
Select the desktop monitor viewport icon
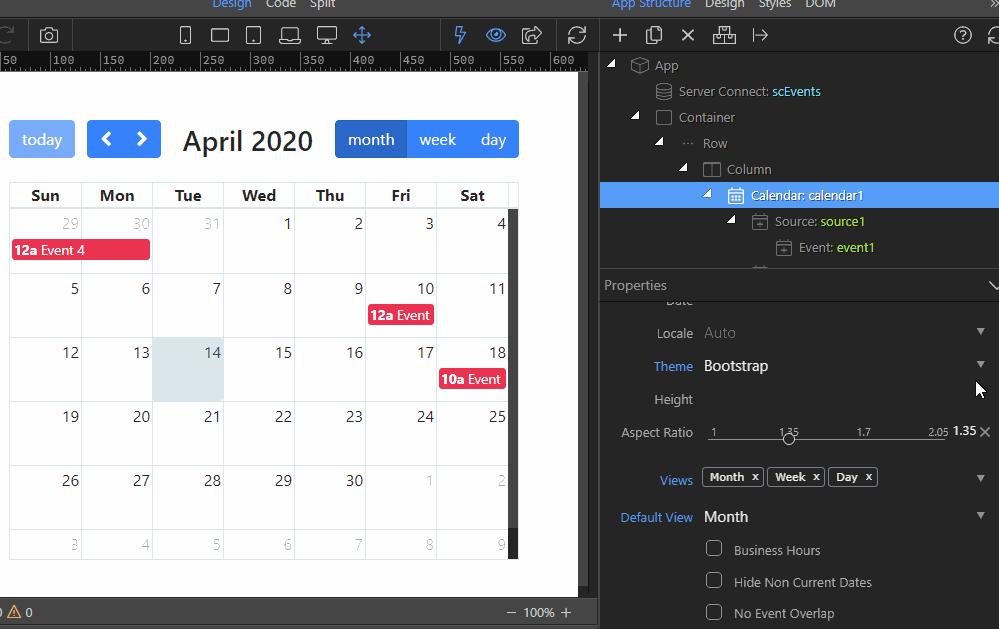click(x=327, y=36)
